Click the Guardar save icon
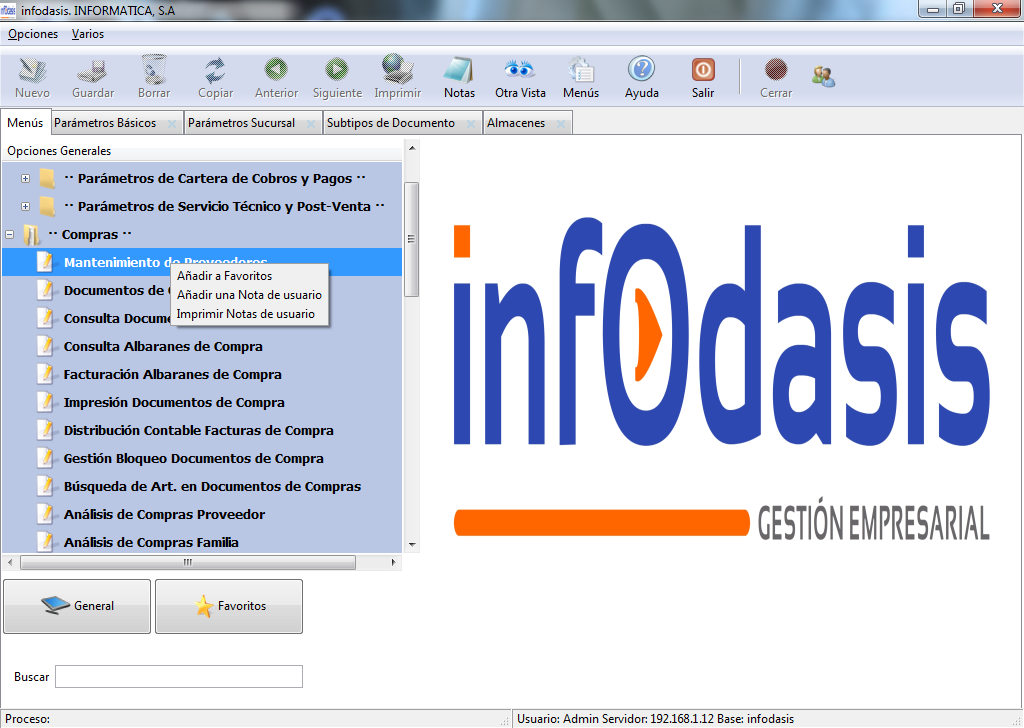 tap(93, 71)
